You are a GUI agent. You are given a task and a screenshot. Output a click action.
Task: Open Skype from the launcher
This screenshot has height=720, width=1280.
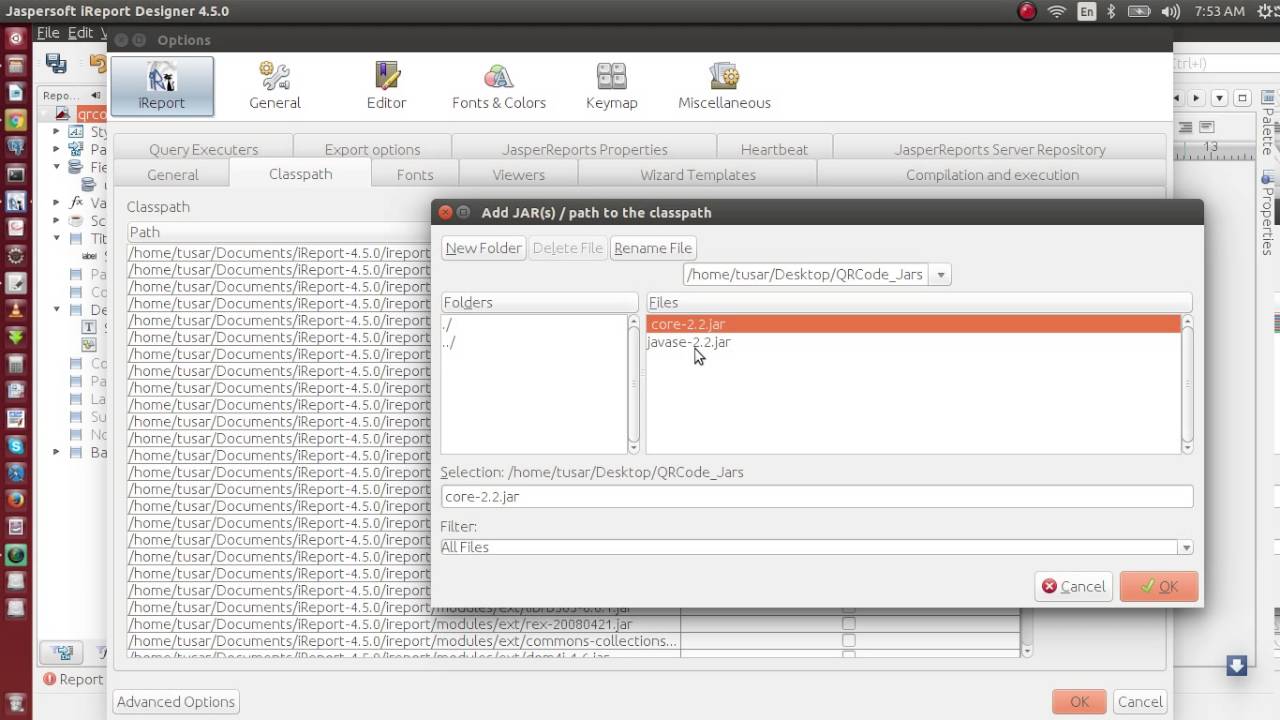pos(15,445)
